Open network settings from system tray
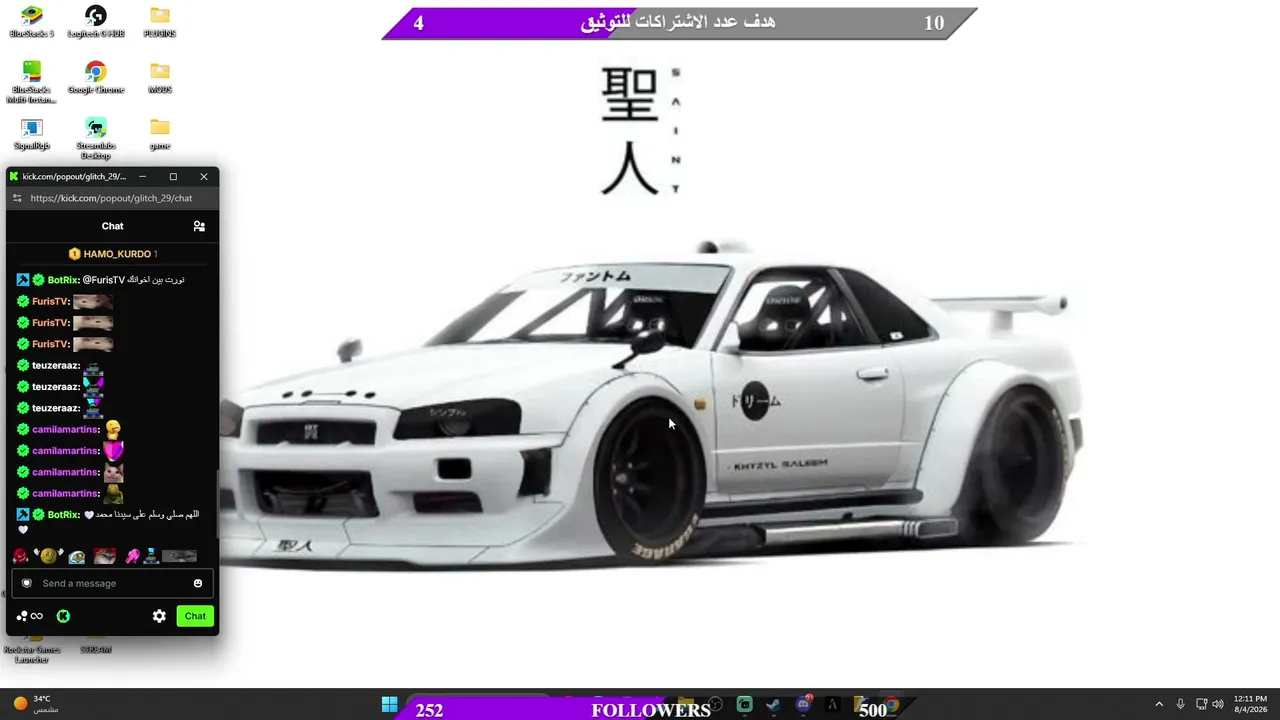1280x720 pixels. [x=1202, y=704]
